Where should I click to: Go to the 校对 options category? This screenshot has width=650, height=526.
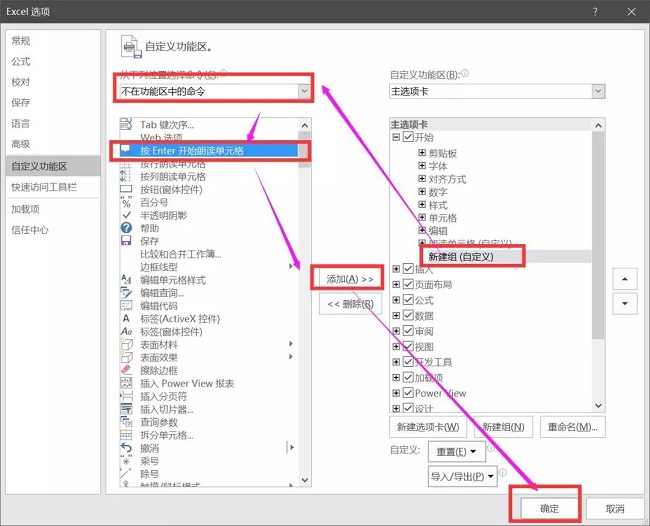point(21,82)
